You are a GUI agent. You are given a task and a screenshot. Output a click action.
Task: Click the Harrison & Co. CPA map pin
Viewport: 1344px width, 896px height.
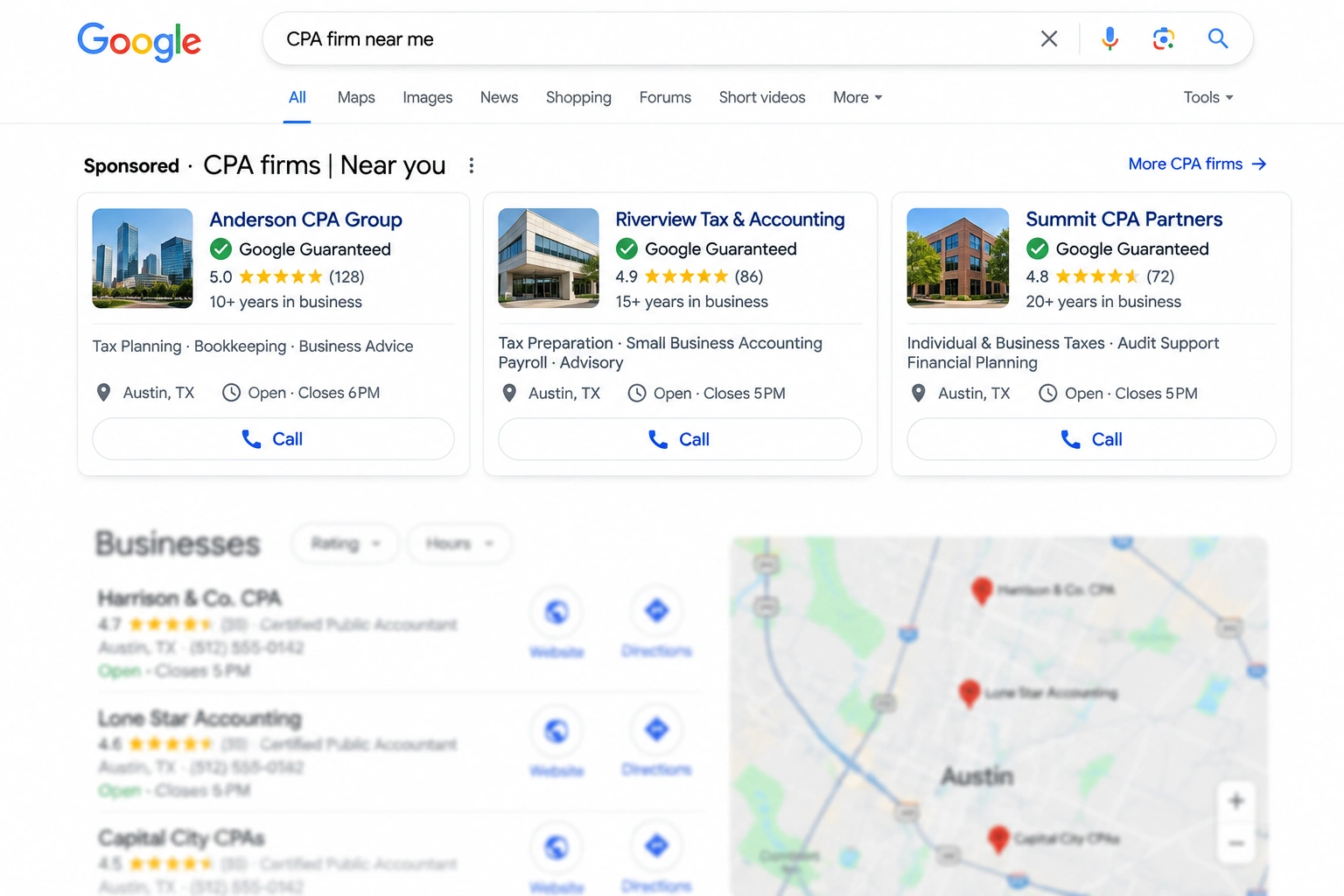(982, 591)
